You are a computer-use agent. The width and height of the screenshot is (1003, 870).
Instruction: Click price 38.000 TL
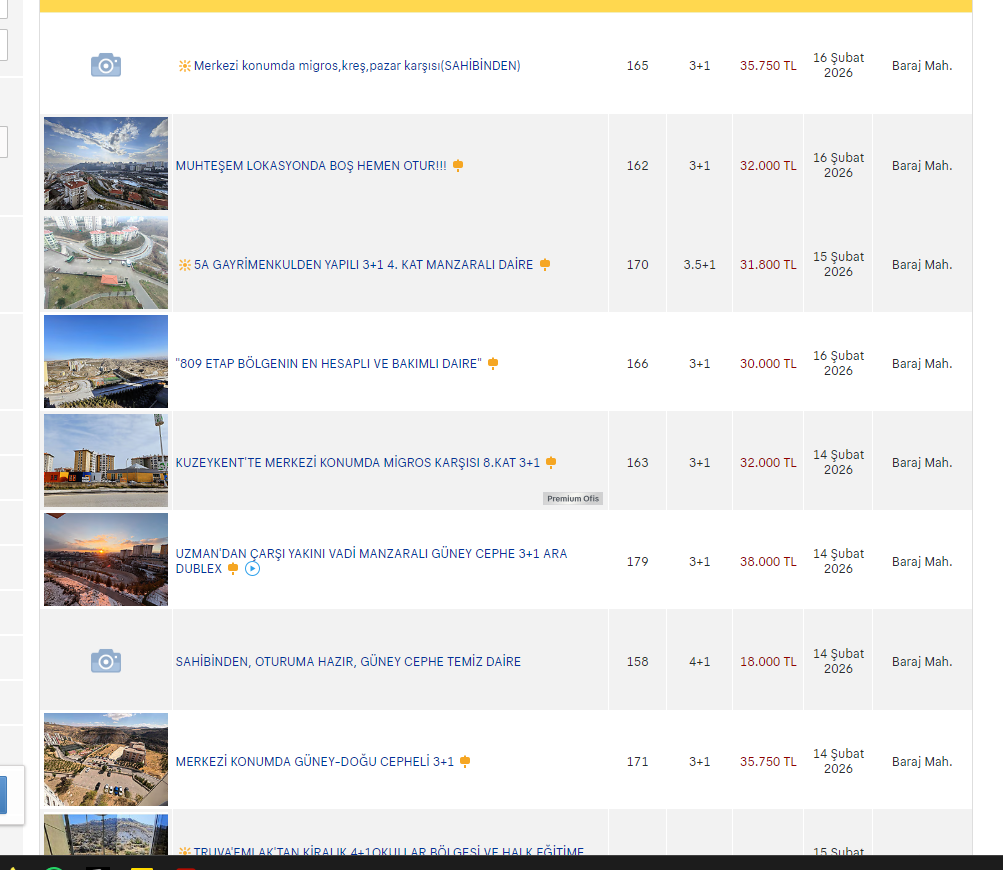tap(768, 562)
